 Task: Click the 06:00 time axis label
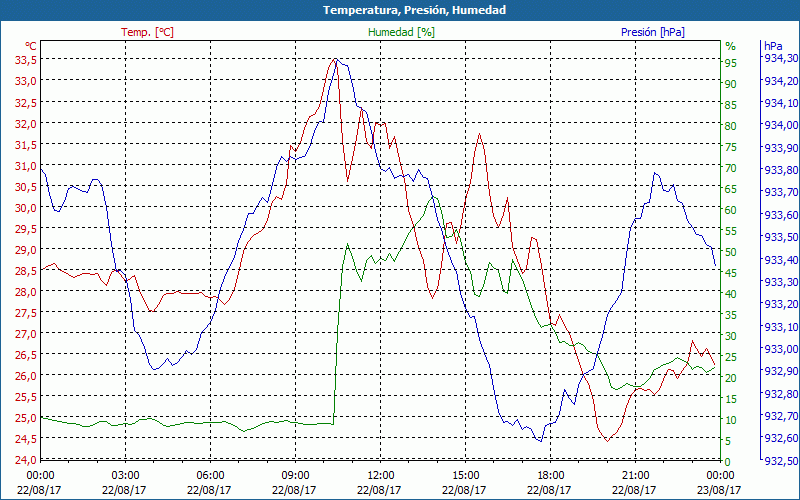[x=210, y=476]
